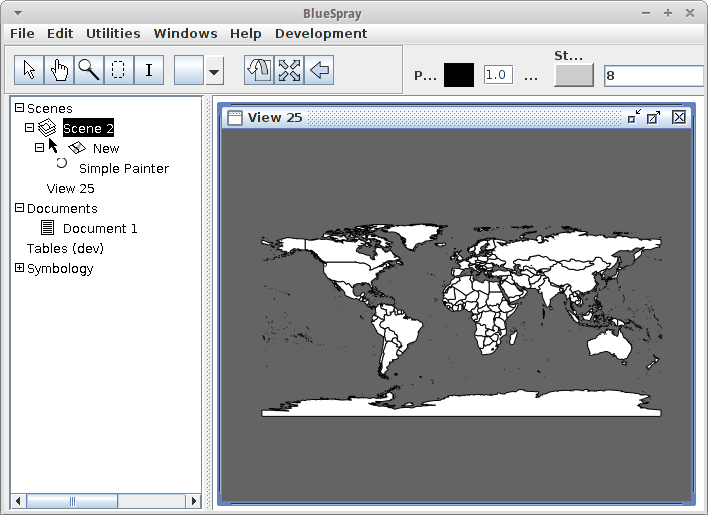Choose the magnifying glass zoom tool
The image size is (708, 515).
tap(89, 70)
